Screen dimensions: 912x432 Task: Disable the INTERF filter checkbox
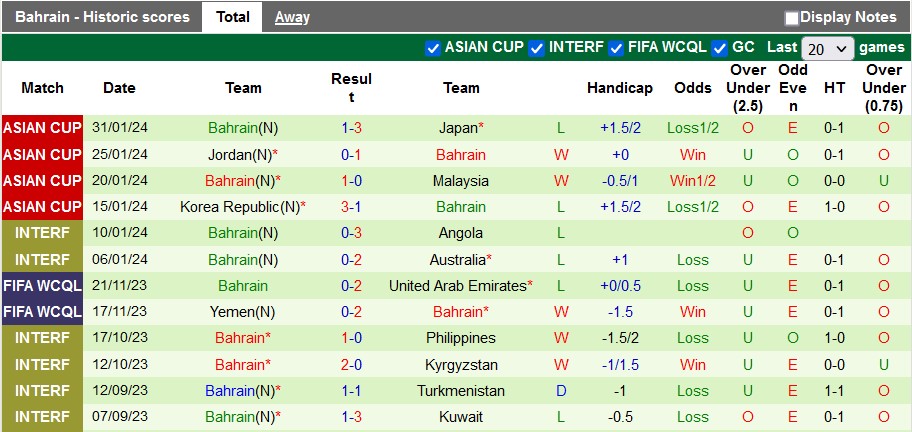[537, 48]
